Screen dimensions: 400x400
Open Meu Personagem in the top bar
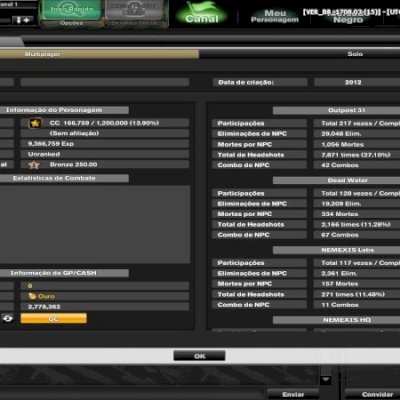[x=275, y=16]
